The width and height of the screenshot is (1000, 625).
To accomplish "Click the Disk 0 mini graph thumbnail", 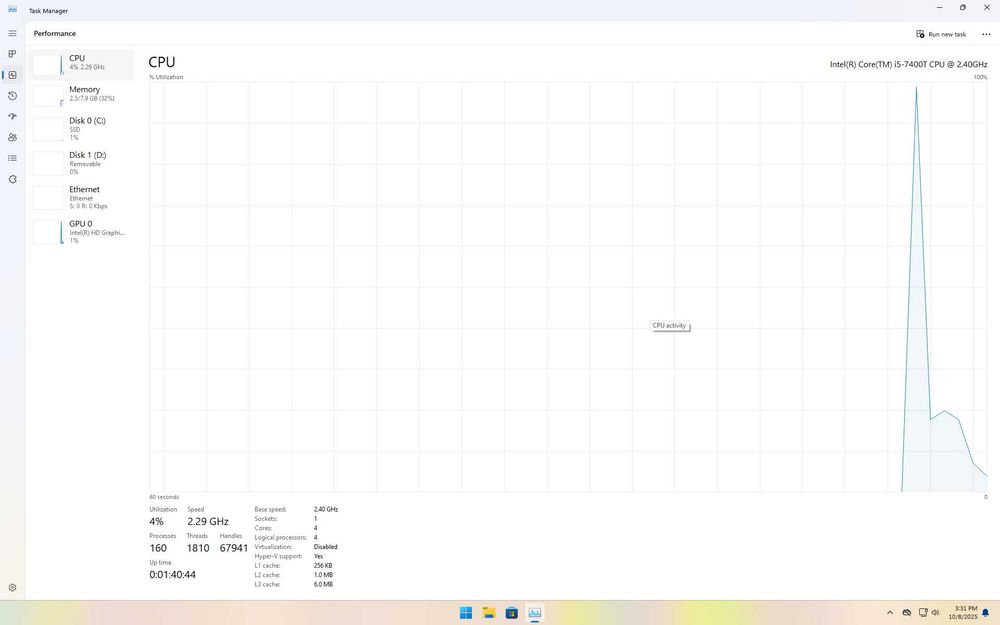I will [48, 129].
